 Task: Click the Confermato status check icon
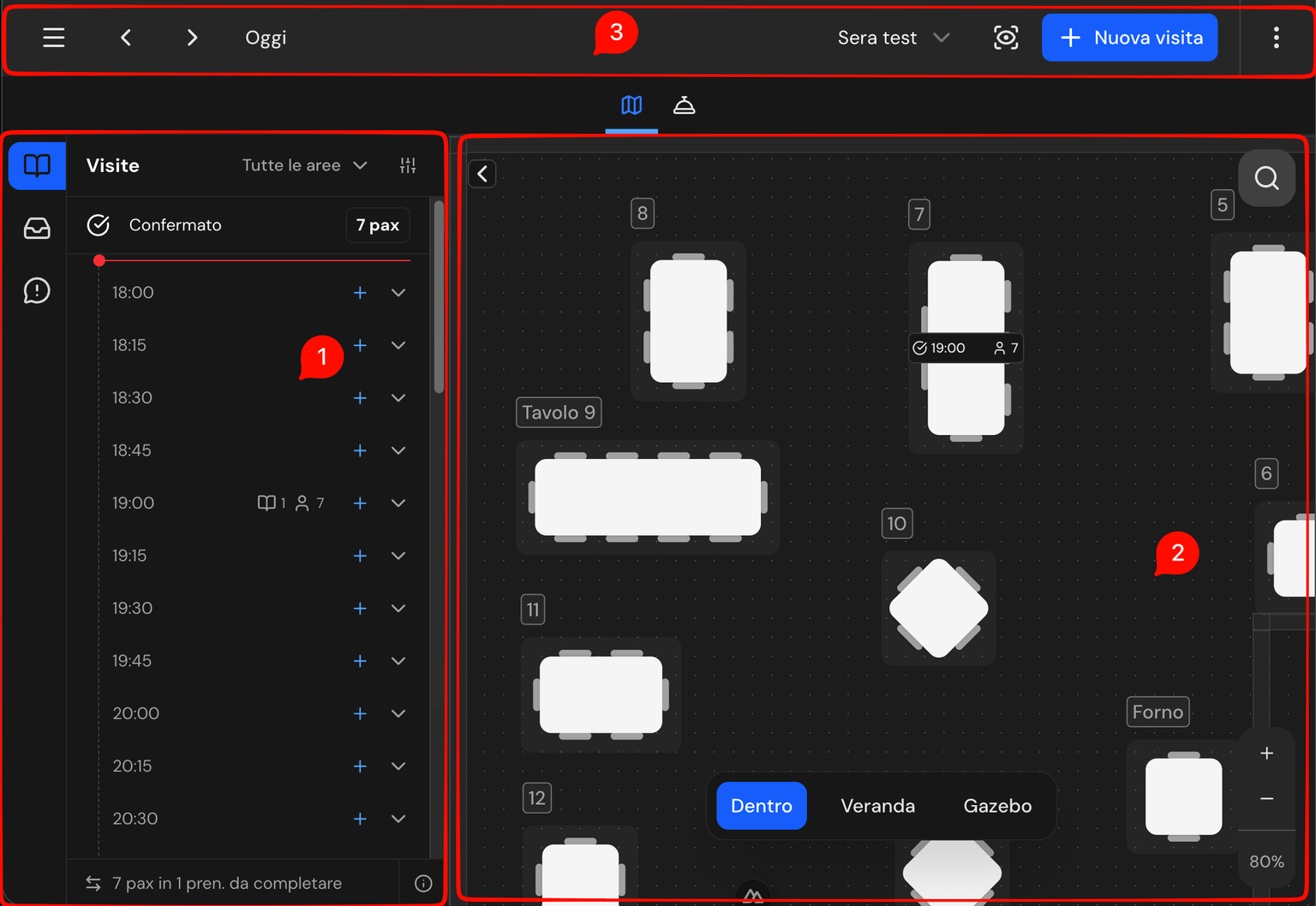tap(99, 225)
